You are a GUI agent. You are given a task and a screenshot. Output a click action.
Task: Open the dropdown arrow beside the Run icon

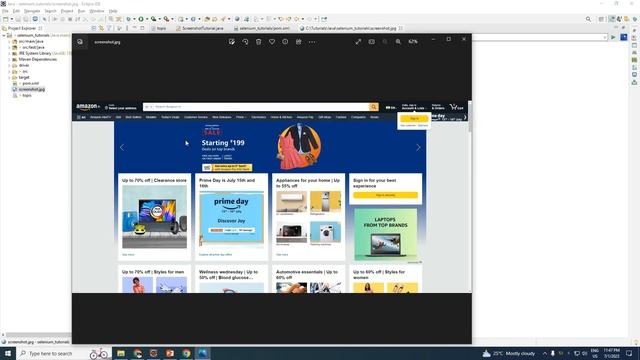[x=146, y=19]
